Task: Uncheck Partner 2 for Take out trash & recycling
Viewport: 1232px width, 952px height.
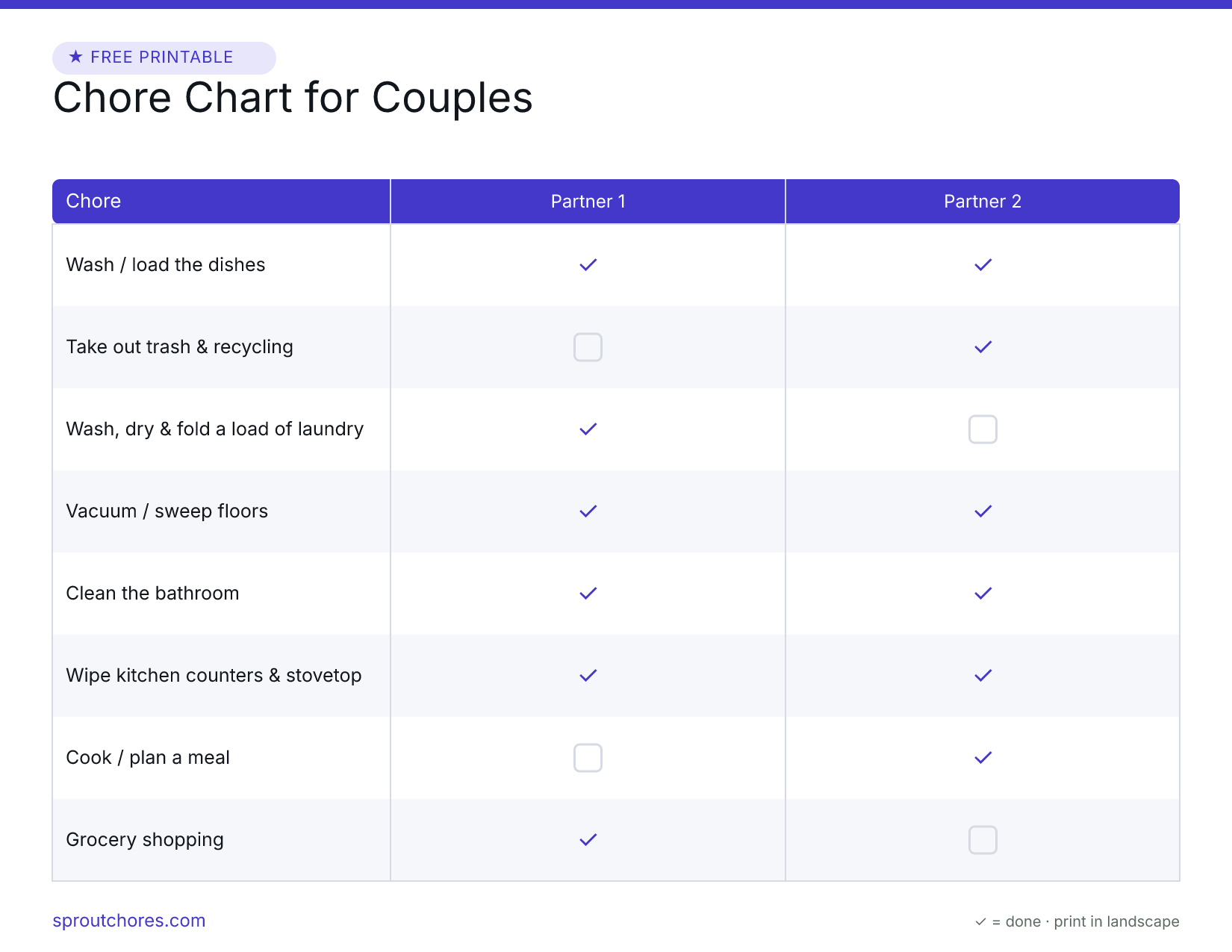Action: 983,347
